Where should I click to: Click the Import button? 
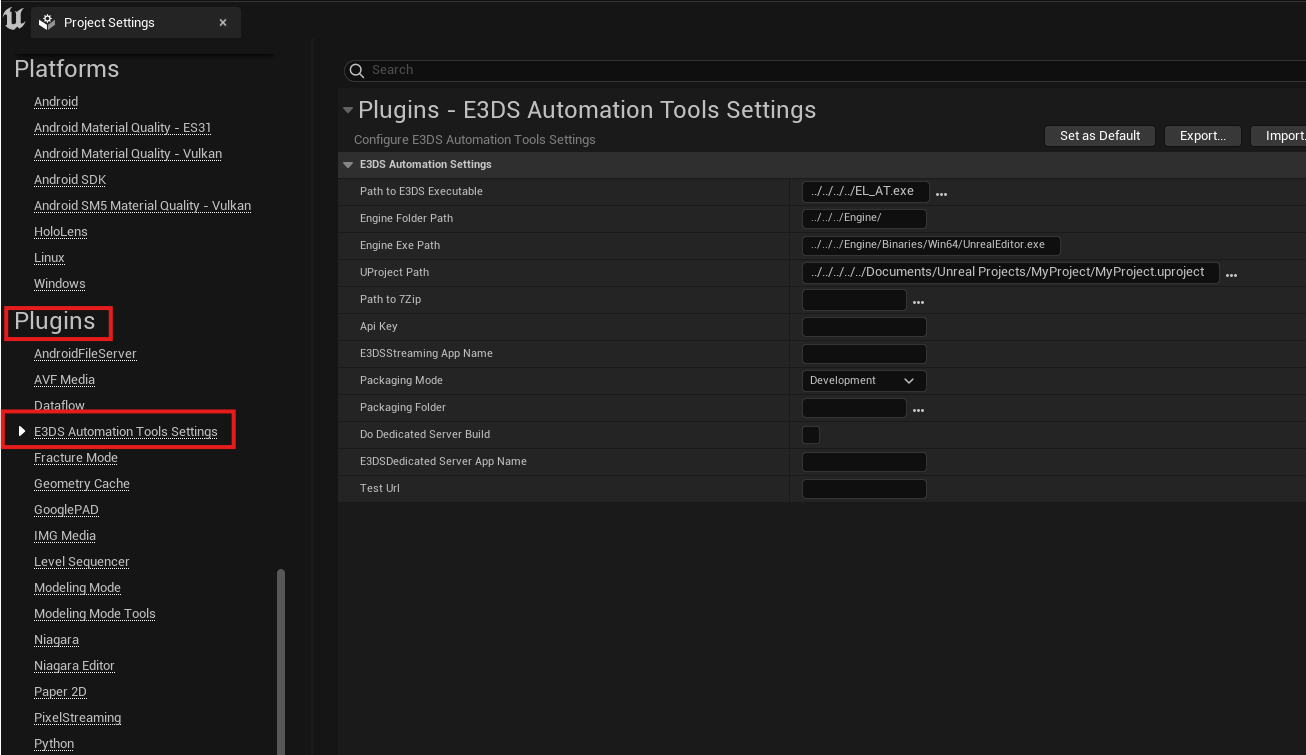click(x=1279, y=136)
